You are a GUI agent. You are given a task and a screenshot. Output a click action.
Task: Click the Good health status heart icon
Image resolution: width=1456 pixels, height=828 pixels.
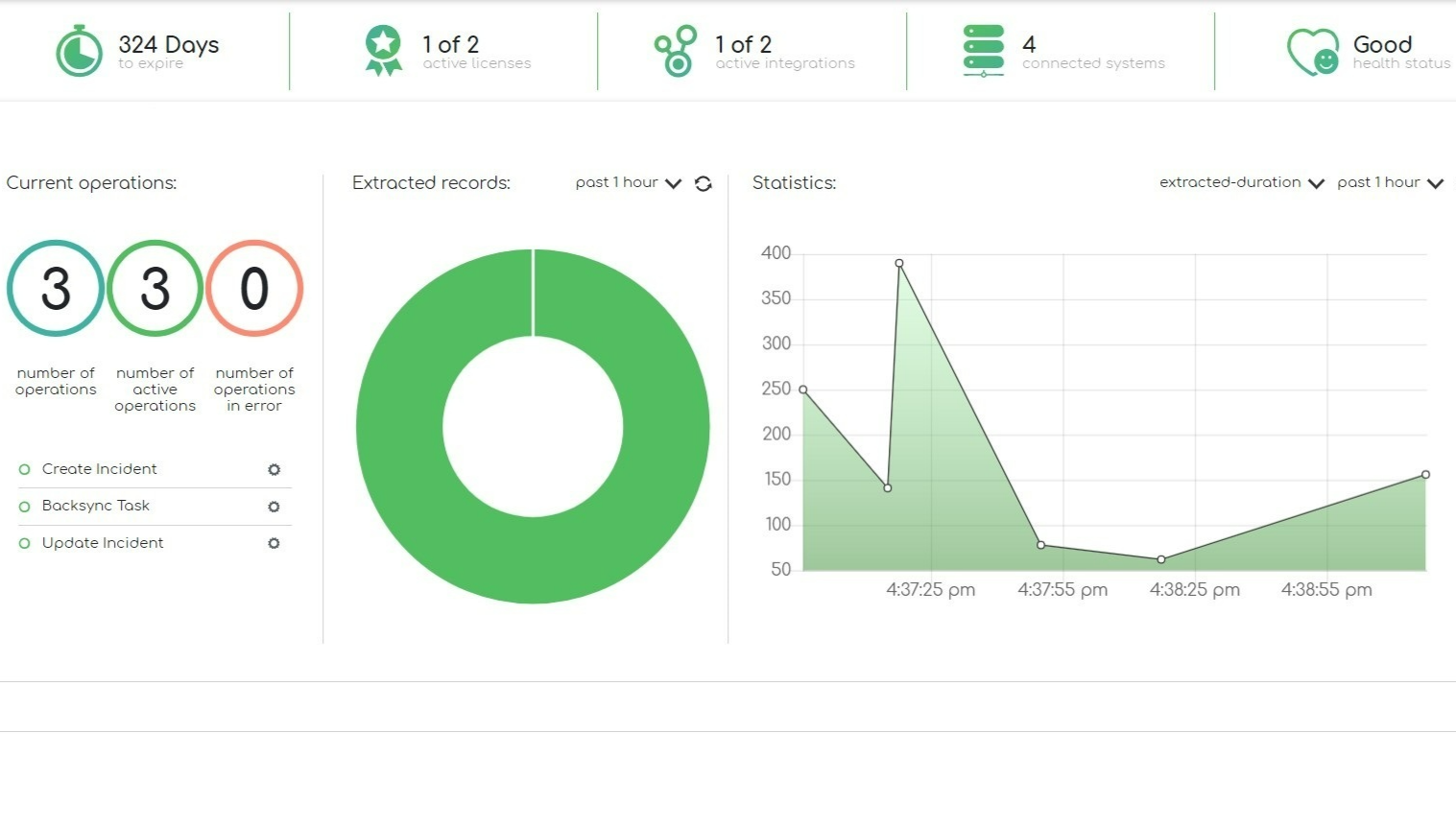click(1312, 51)
